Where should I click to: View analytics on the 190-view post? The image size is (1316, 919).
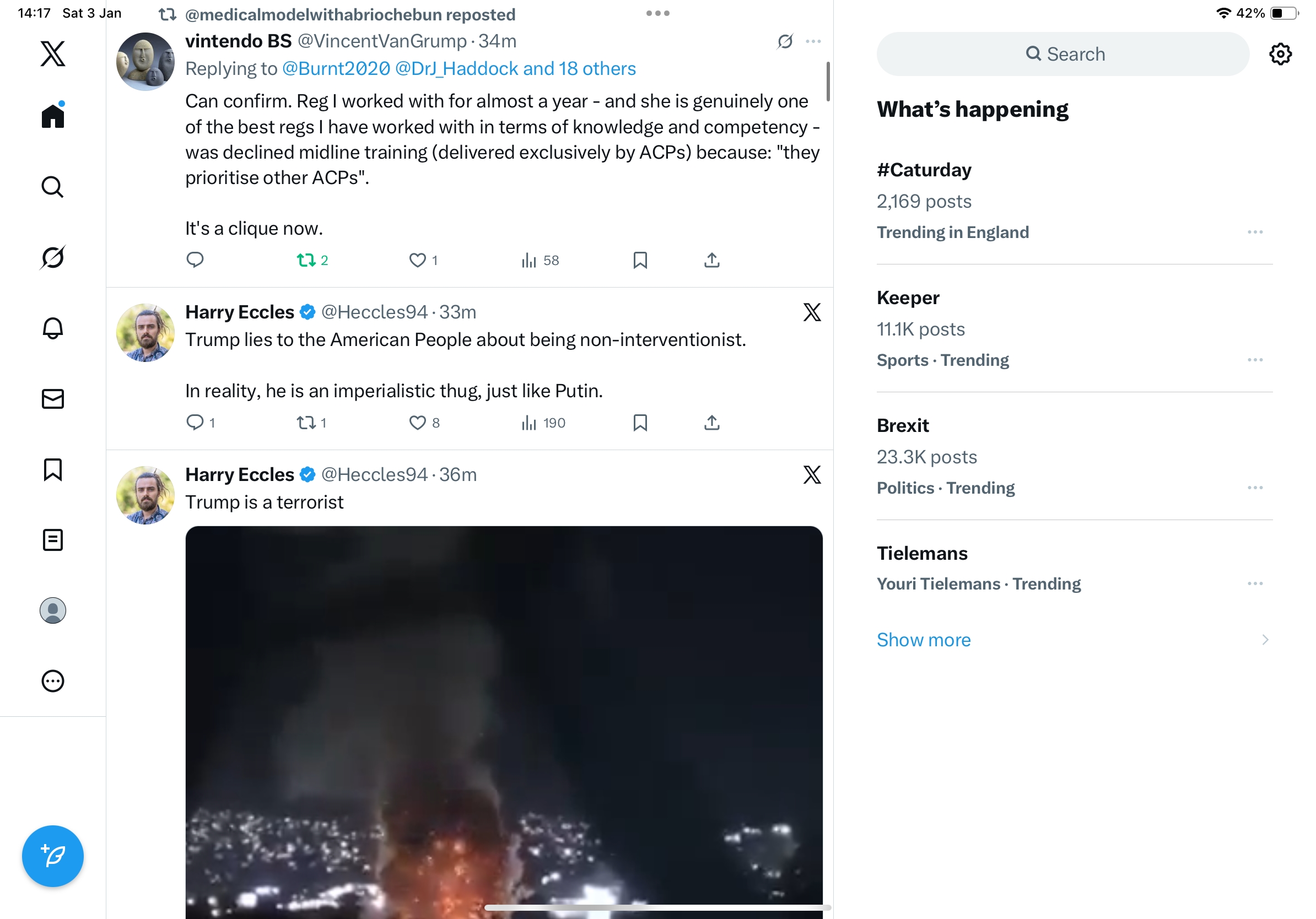click(542, 423)
